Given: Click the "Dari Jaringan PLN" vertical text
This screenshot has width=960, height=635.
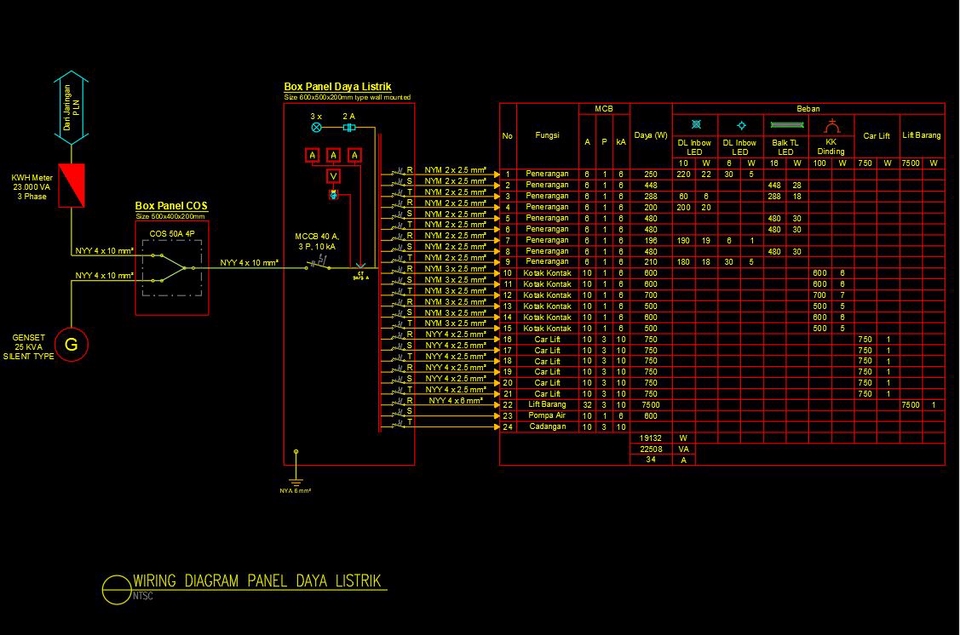Looking at the screenshot, I should 71,108.
